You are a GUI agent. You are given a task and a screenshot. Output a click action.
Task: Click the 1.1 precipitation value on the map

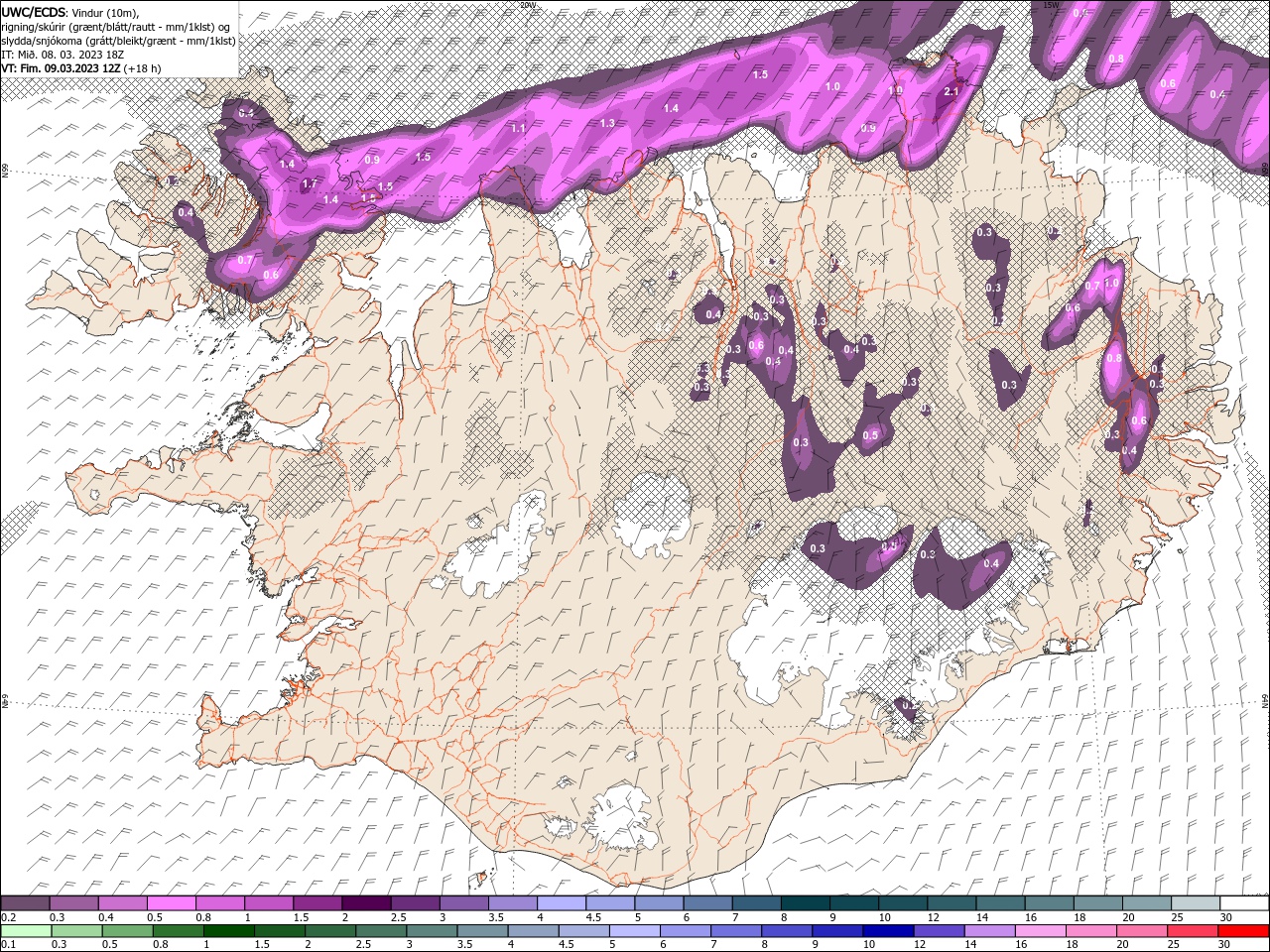[518, 129]
